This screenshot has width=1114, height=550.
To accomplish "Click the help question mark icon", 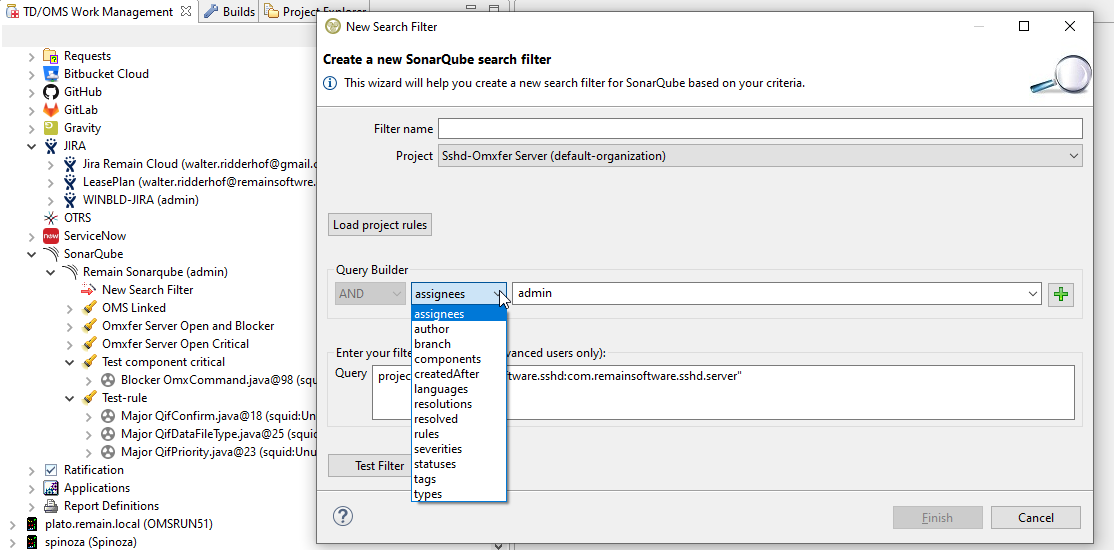I will 342,516.
